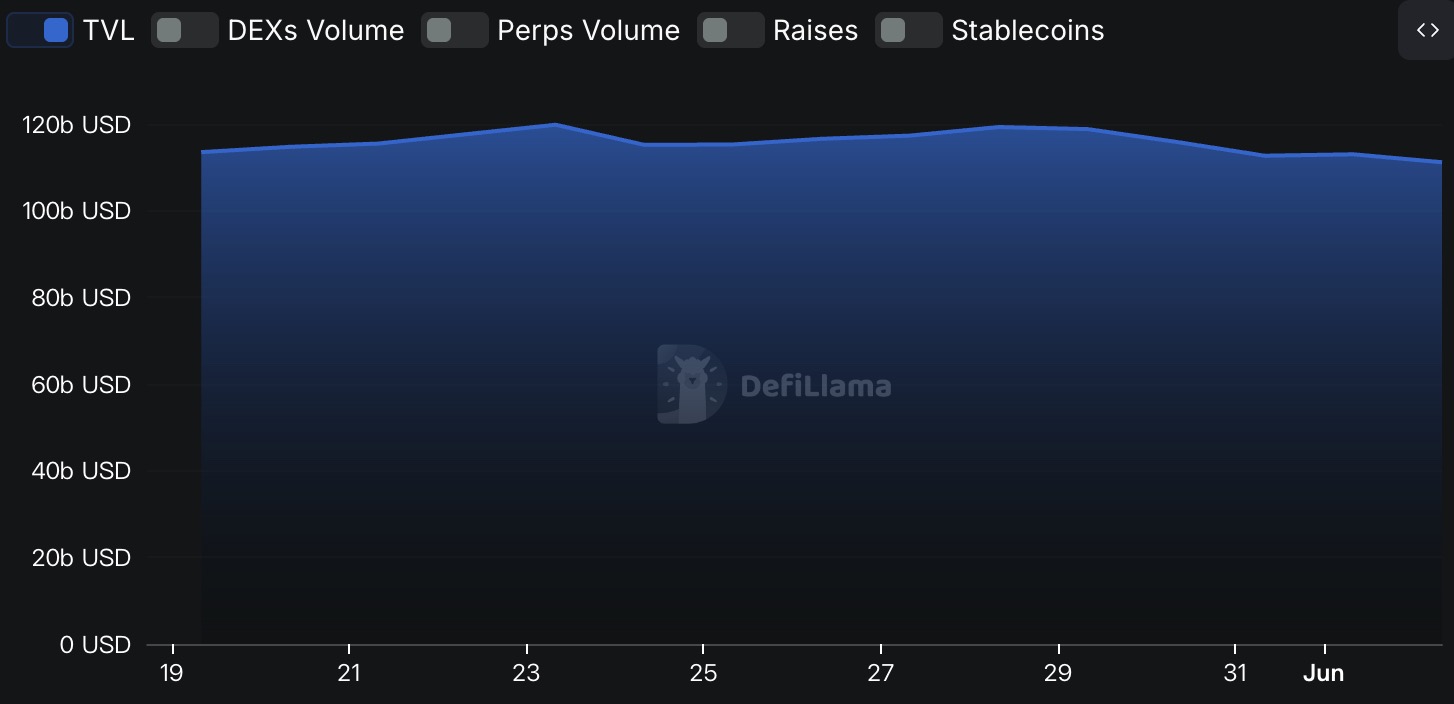Click the 'DEXs Volume' text label
The height and width of the screenshot is (704, 1454).
[316, 31]
